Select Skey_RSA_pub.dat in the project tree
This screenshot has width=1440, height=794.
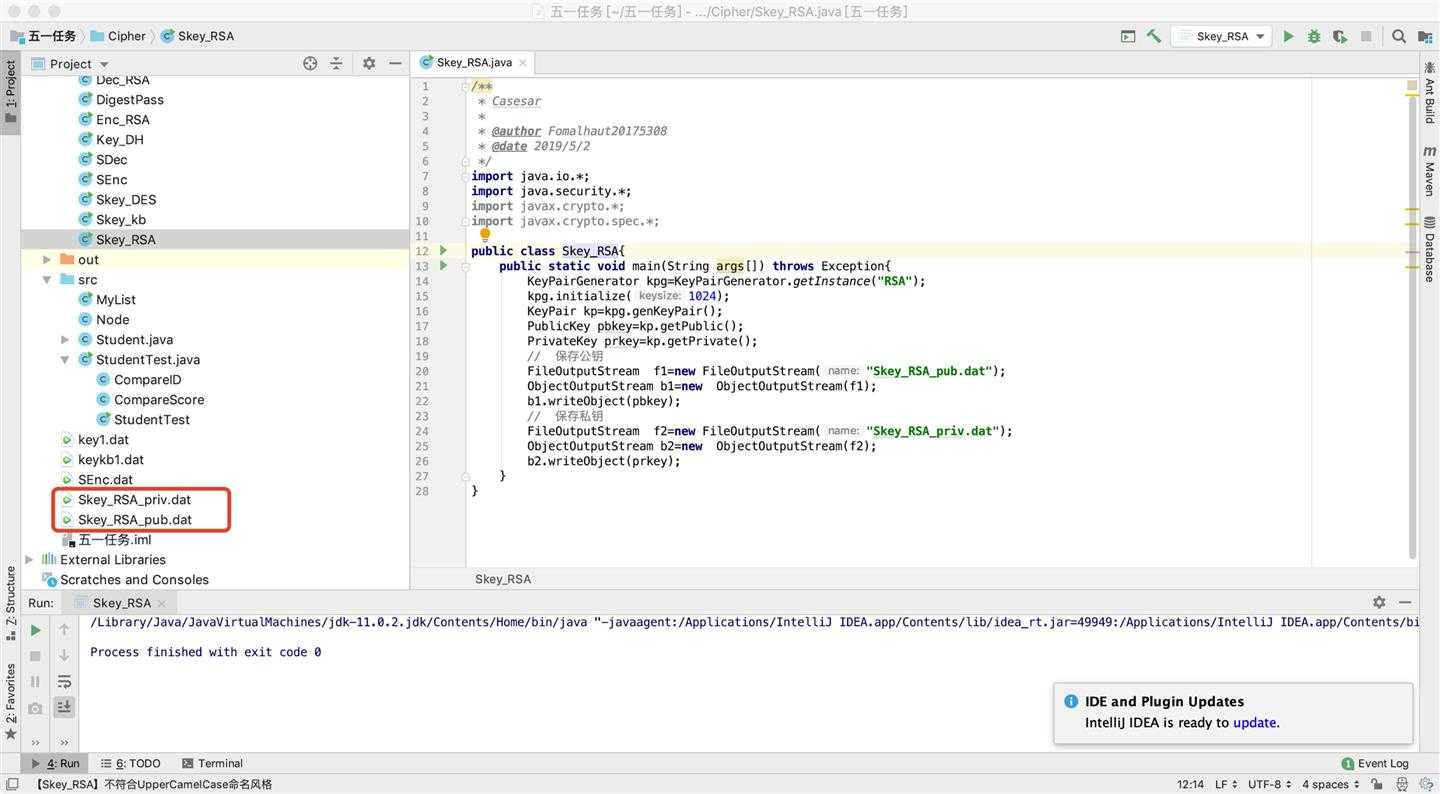coord(135,519)
